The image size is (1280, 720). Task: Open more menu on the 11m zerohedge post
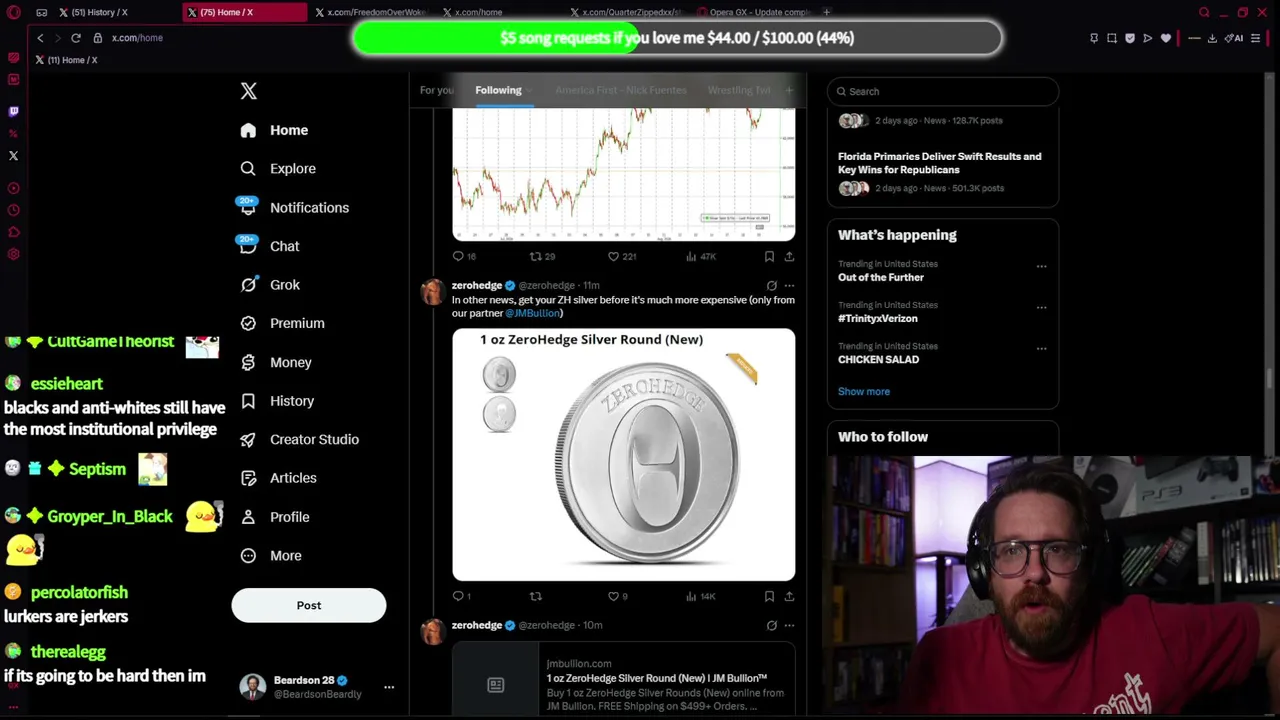[789, 286]
